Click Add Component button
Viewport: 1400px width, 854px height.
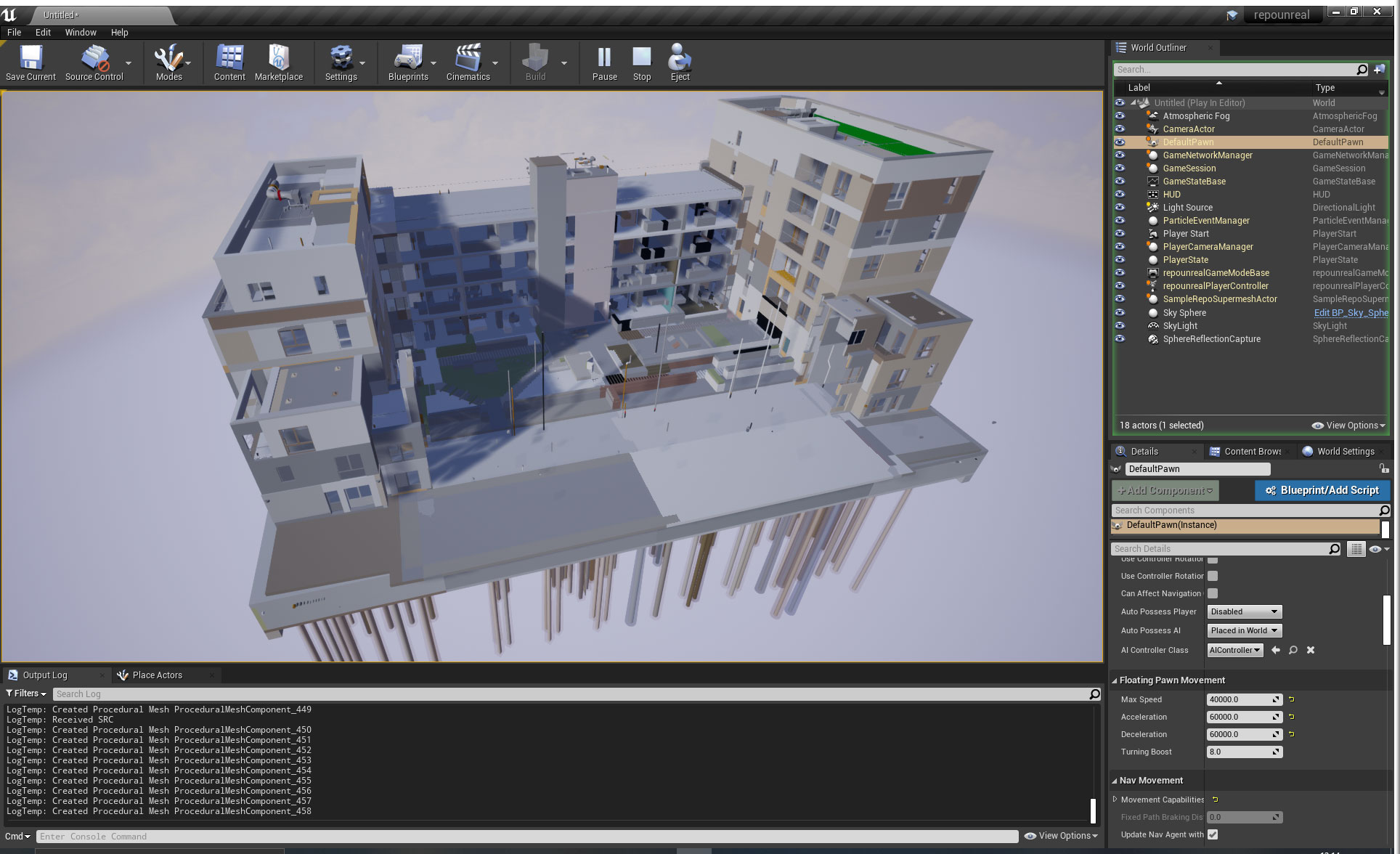pos(1164,490)
